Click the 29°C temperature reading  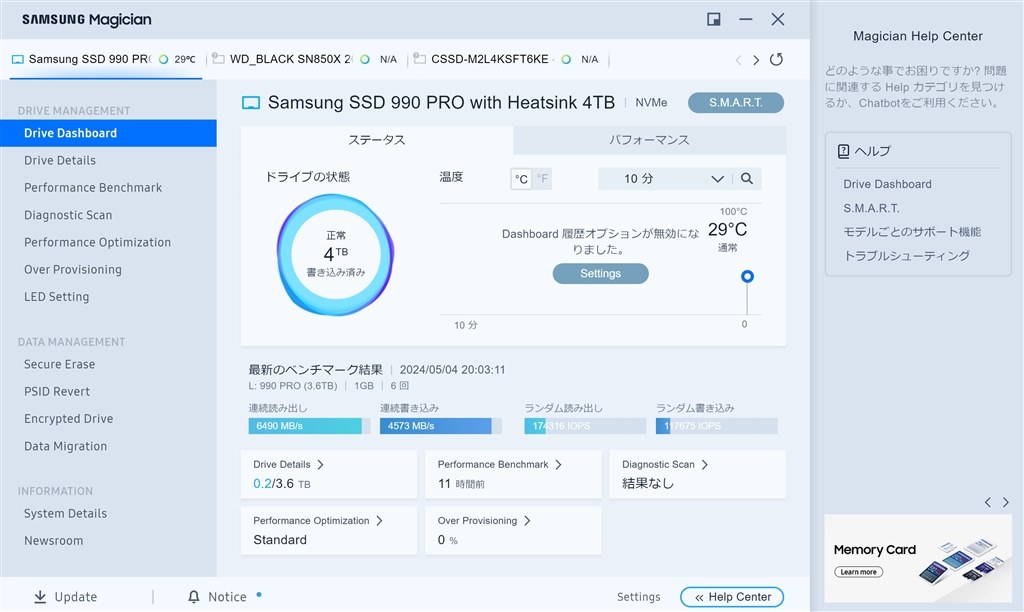pos(728,230)
